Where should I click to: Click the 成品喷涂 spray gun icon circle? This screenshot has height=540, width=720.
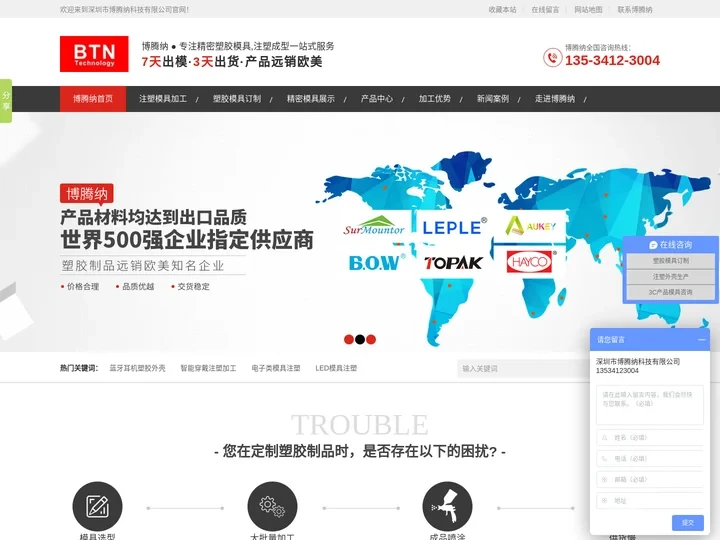click(x=447, y=506)
